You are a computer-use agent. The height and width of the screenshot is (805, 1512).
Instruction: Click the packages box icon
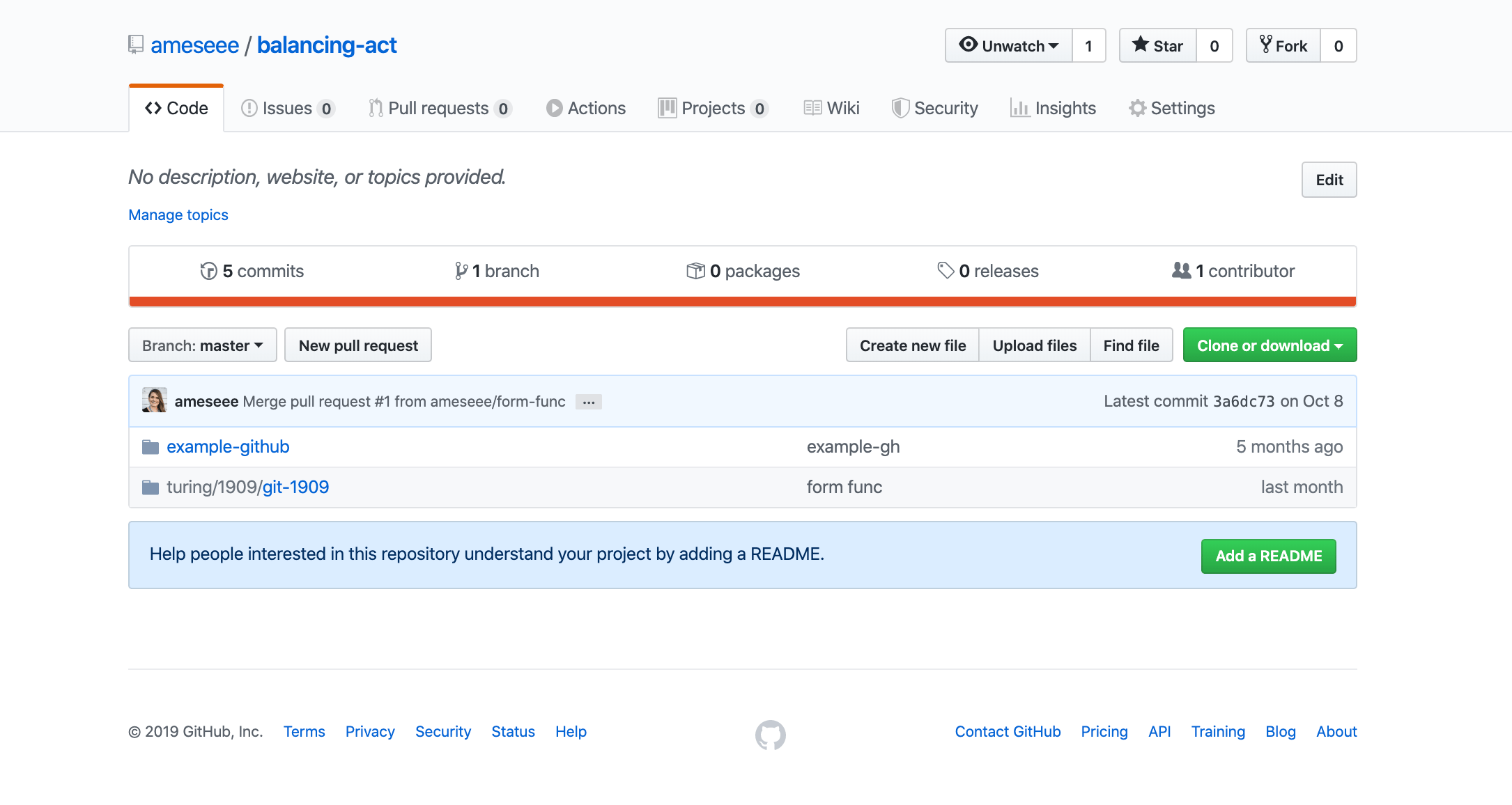click(x=695, y=271)
